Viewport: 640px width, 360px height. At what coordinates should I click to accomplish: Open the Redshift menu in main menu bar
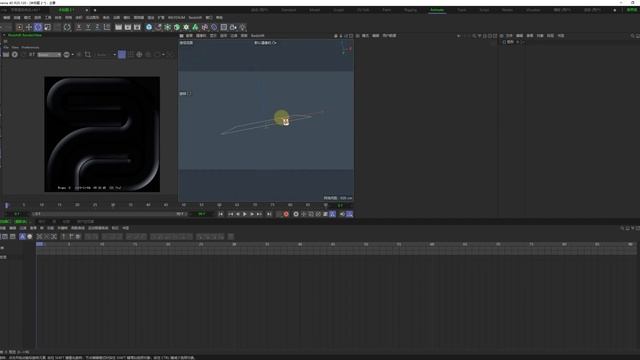pyautogui.click(x=195, y=18)
